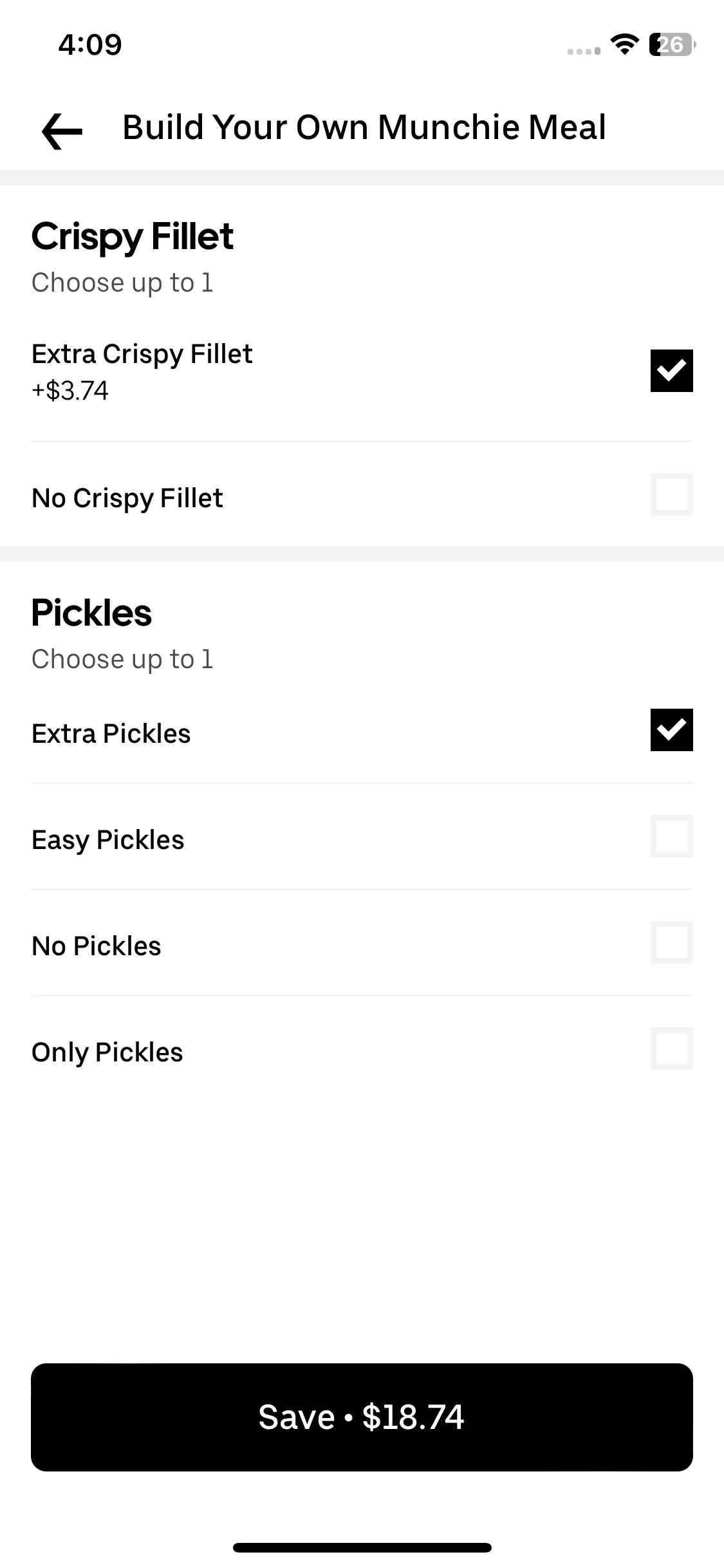Select the Easy Pickles checkbox
724x1568 pixels.
671,836
